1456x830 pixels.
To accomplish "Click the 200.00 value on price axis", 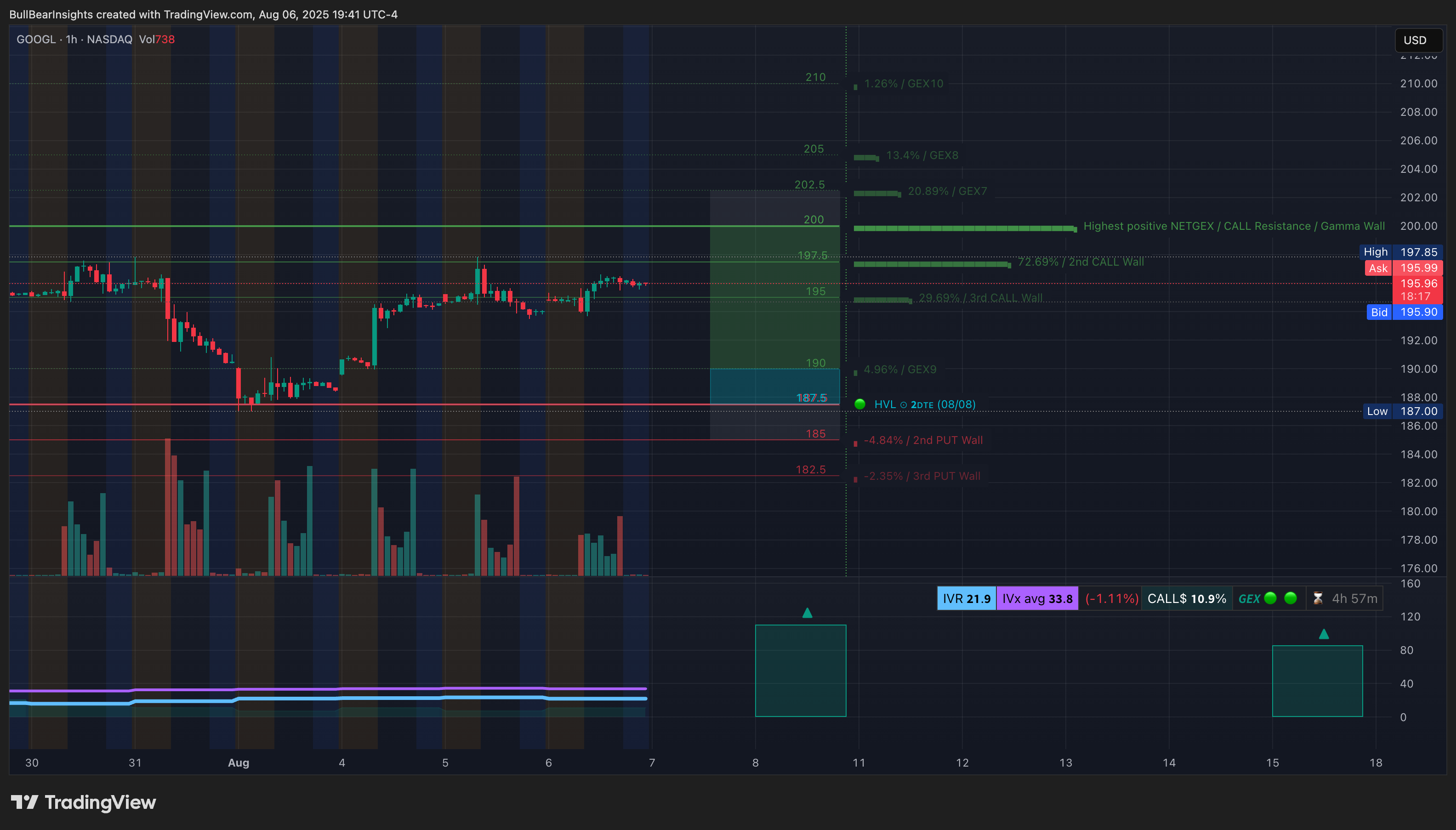I will pos(1418,226).
